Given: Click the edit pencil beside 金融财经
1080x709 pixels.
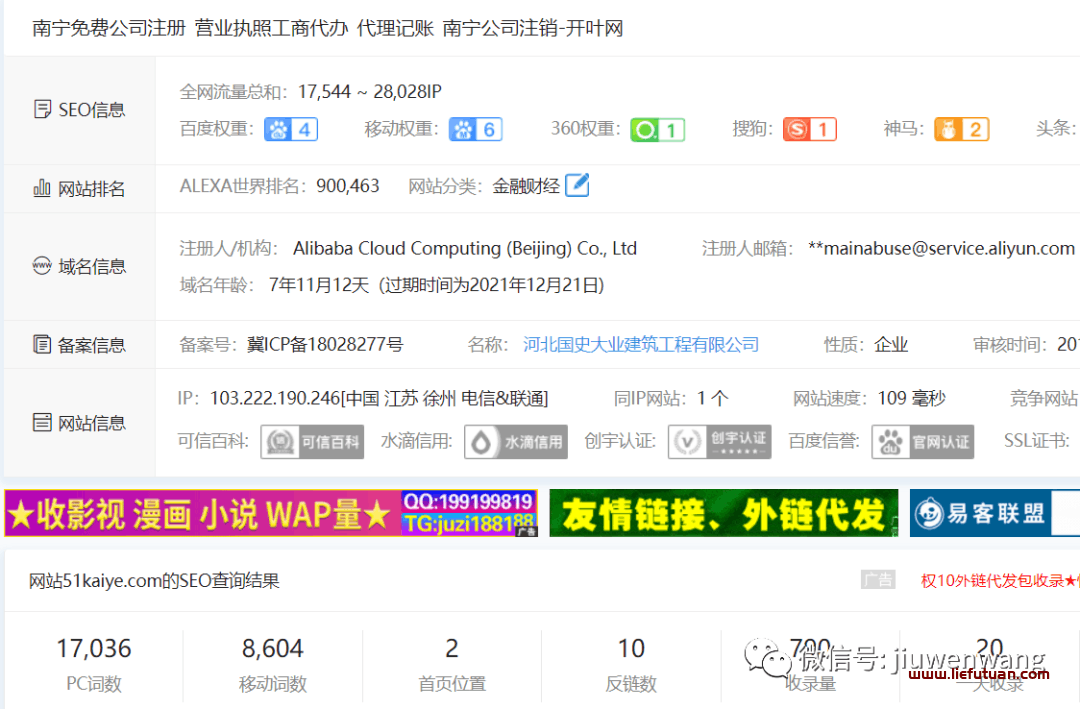Looking at the screenshot, I should tap(576, 184).
